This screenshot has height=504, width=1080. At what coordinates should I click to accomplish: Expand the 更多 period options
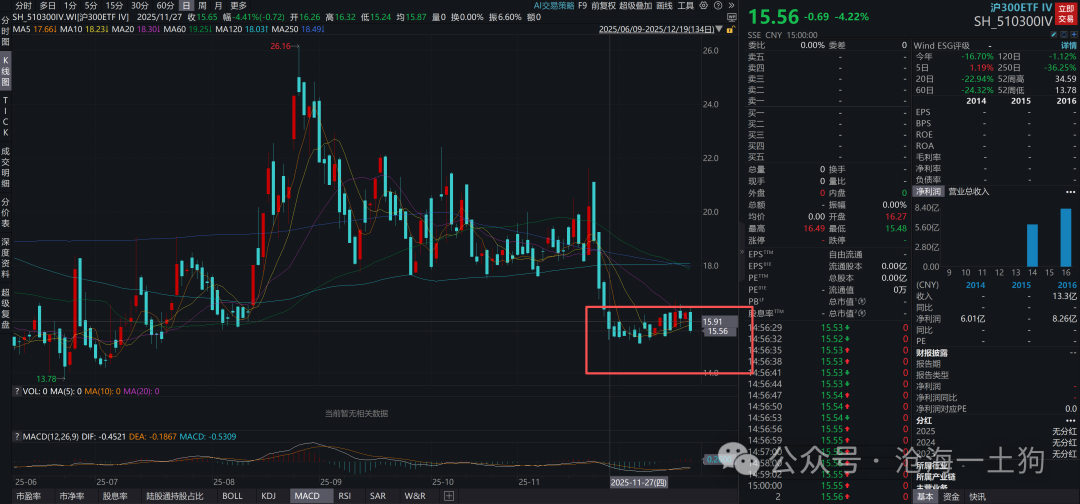click(238, 5)
